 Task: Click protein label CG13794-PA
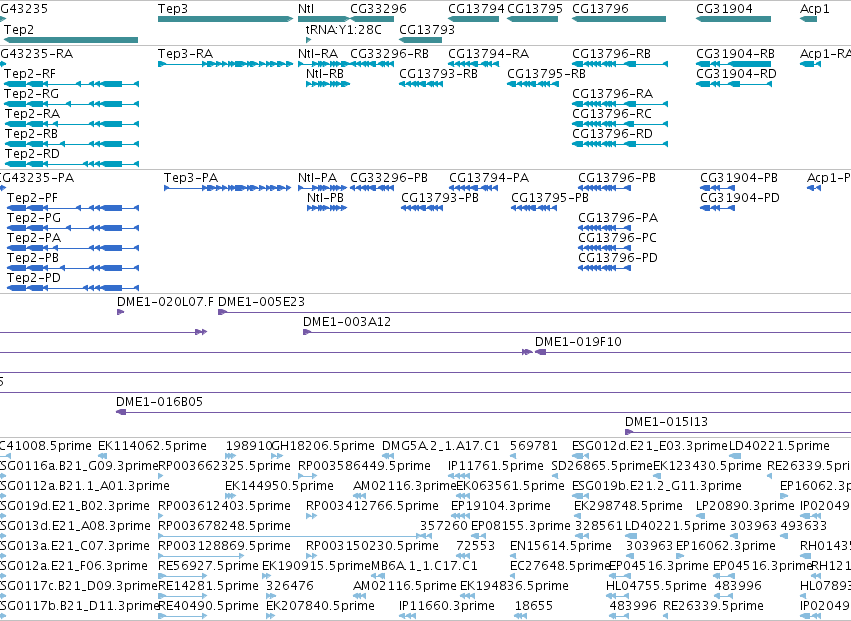coord(489,178)
